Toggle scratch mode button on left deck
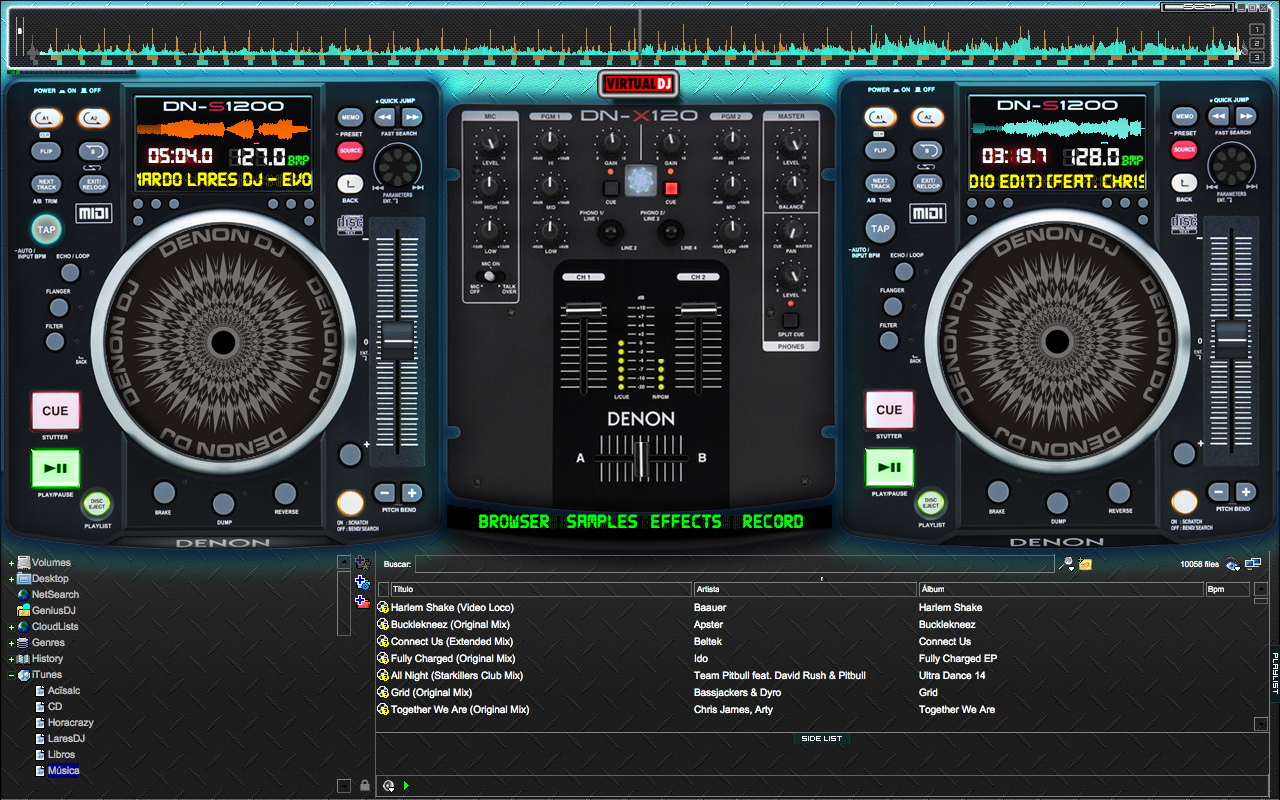 point(350,502)
